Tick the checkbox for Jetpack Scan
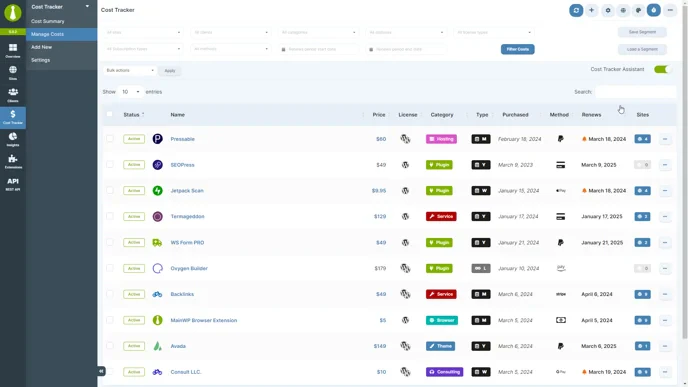The height and width of the screenshot is (387, 688). 110,190
